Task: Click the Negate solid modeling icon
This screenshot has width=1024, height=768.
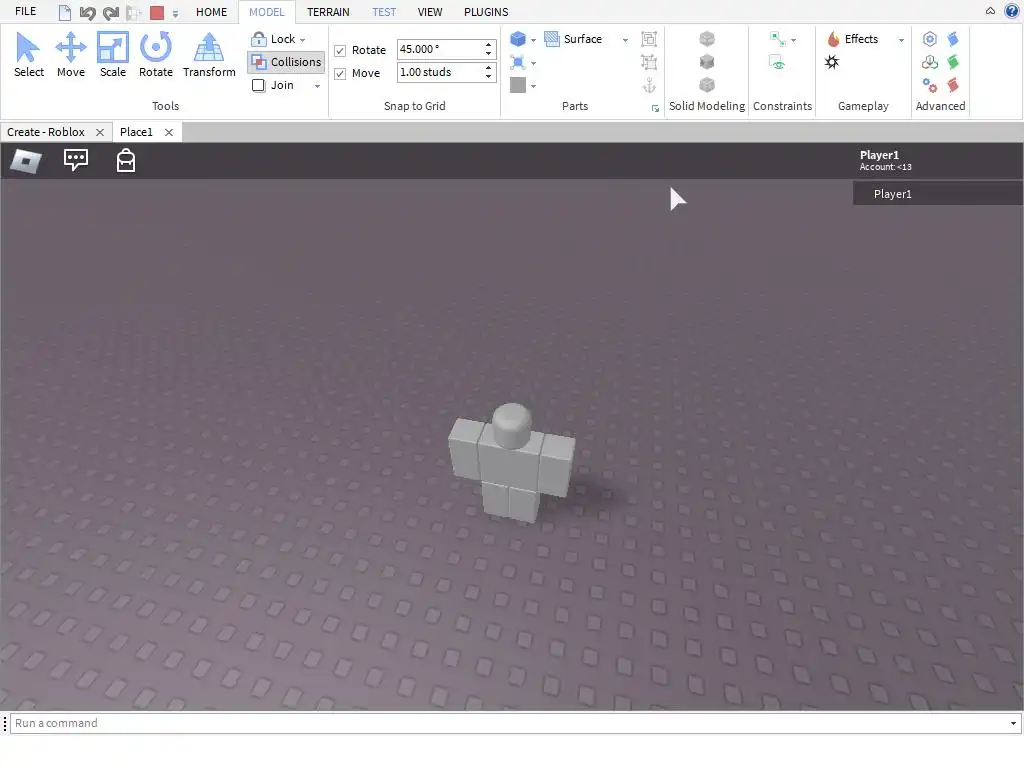Action: pyautogui.click(x=707, y=62)
